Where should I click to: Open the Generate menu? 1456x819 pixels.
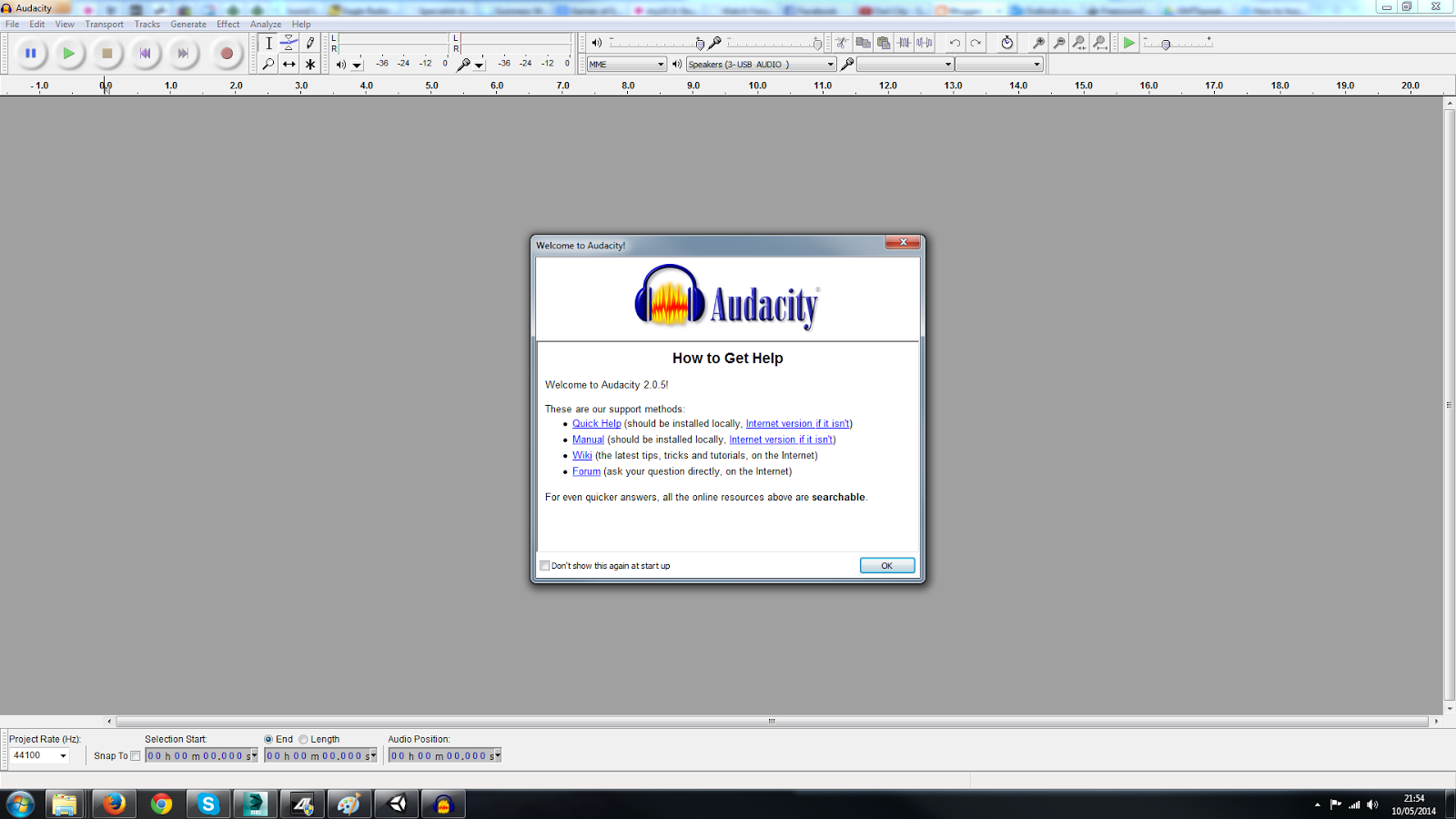tap(188, 25)
